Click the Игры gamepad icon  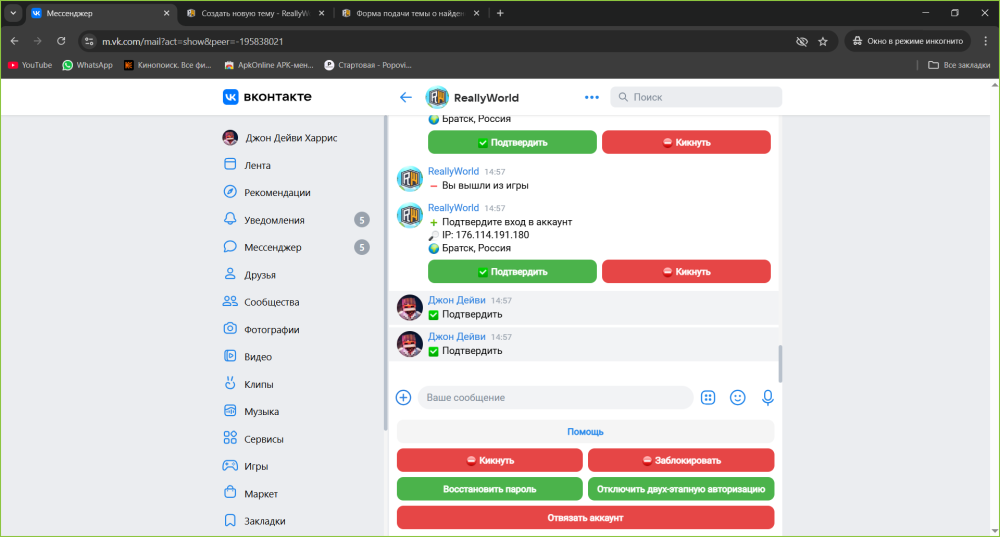click(230, 466)
